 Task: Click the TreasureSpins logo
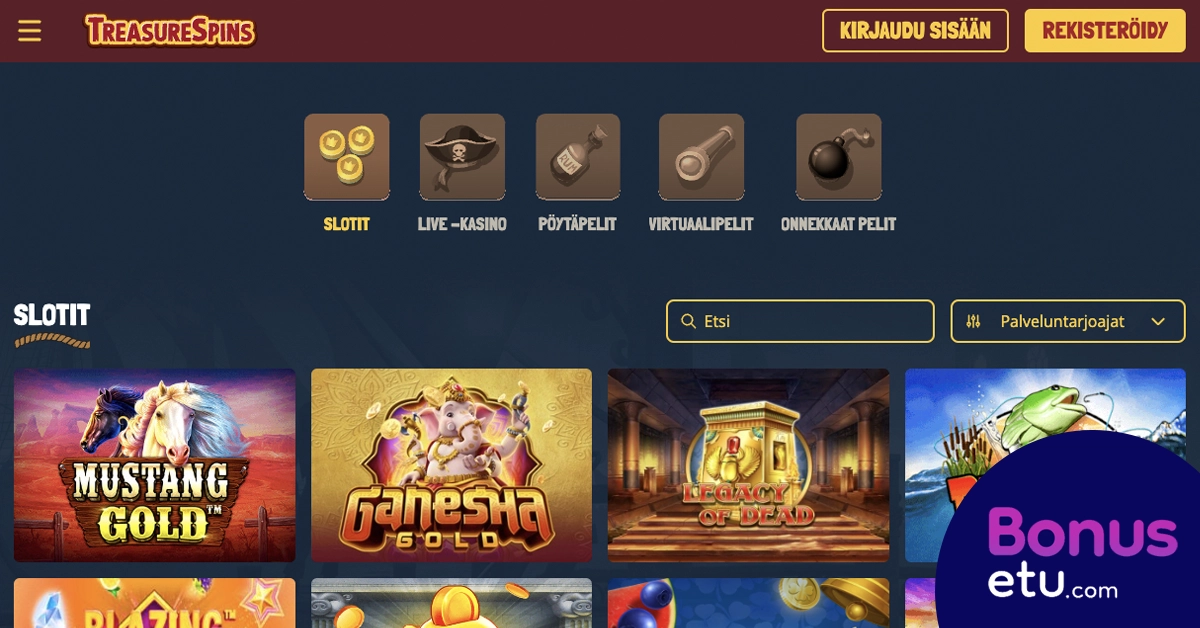pyautogui.click(x=170, y=31)
